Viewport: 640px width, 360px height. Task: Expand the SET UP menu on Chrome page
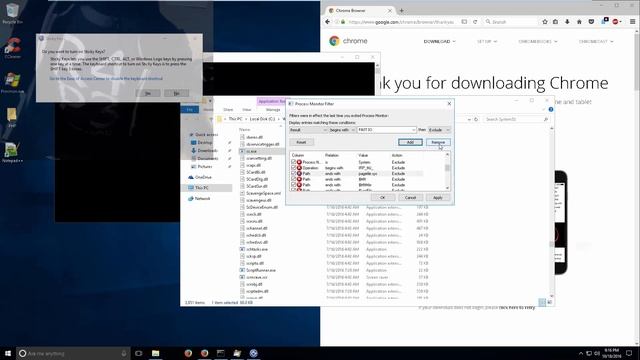pos(487,42)
